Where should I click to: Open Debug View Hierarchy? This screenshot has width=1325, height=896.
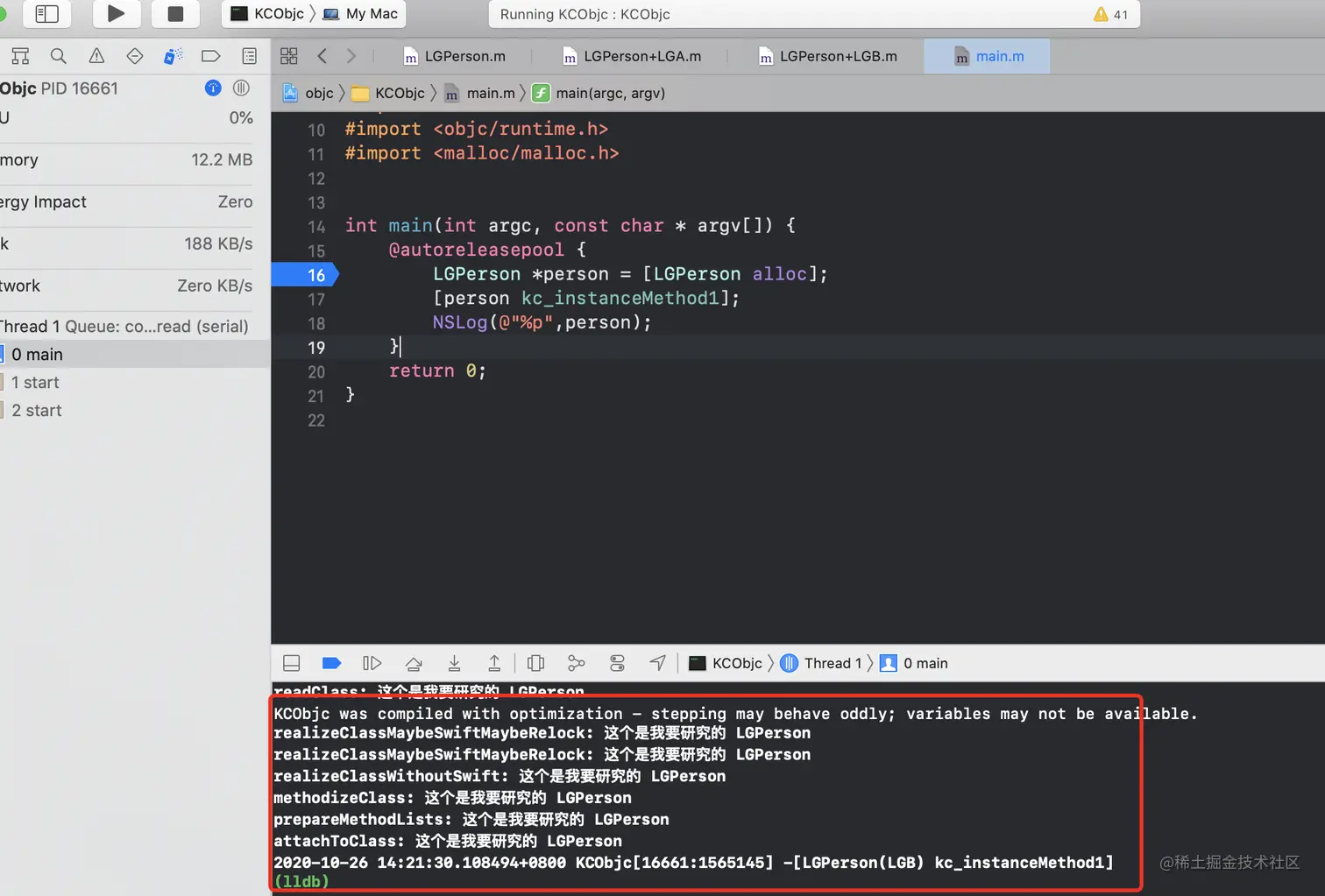pyautogui.click(x=536, y=663)
